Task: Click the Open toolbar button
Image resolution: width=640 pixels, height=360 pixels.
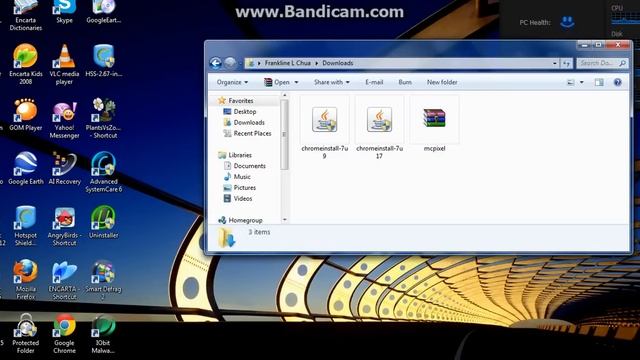Action: click(277, 82)
